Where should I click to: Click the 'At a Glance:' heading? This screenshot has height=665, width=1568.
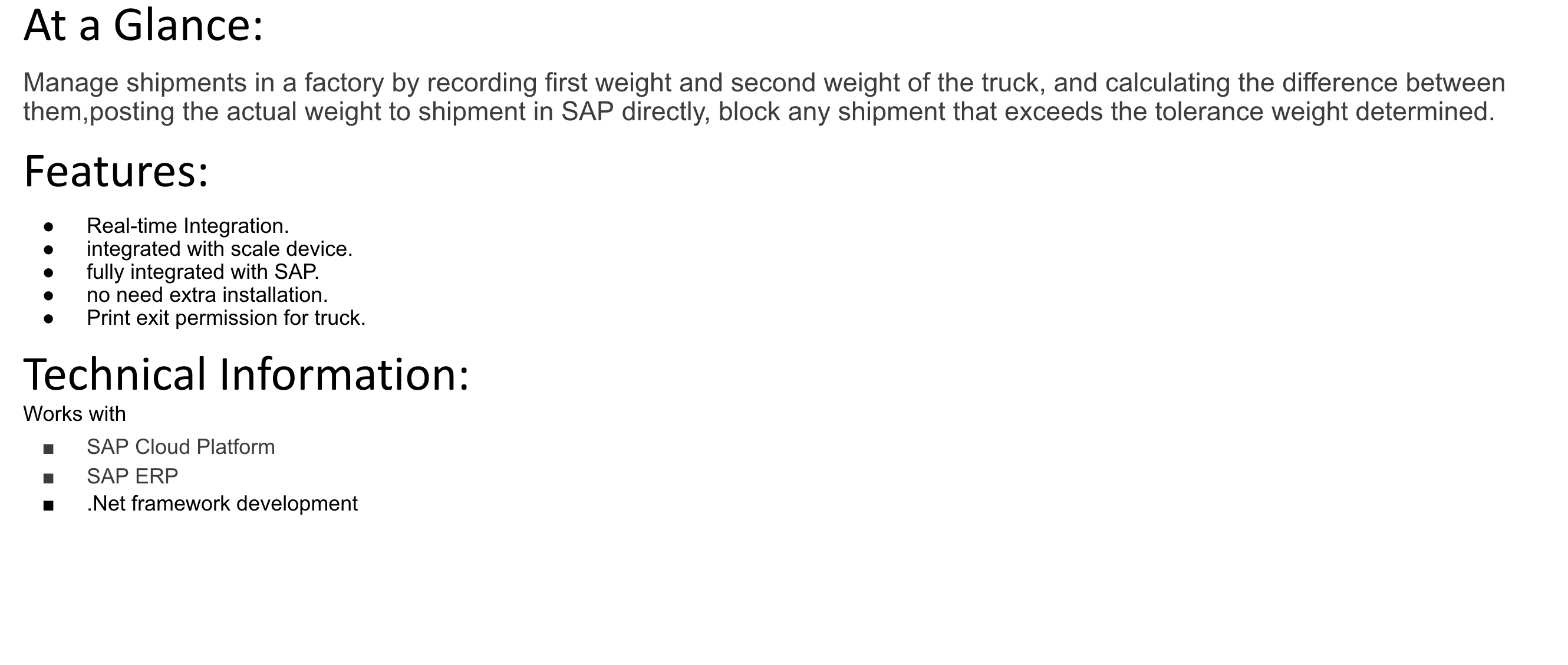coord(143,25)
